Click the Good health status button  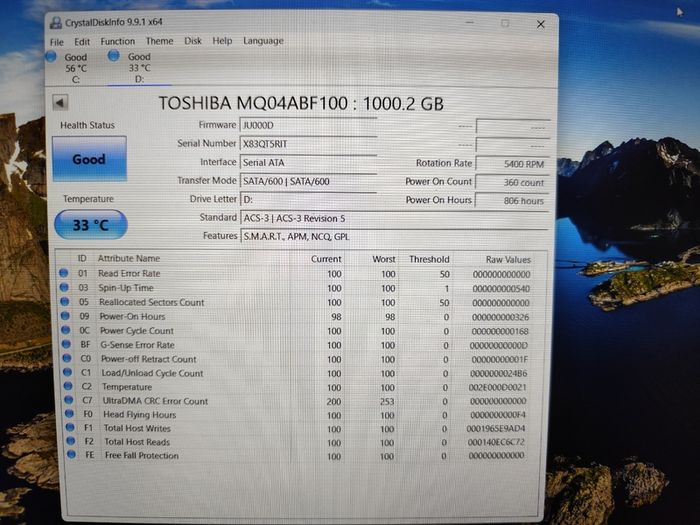coord(89,159)
